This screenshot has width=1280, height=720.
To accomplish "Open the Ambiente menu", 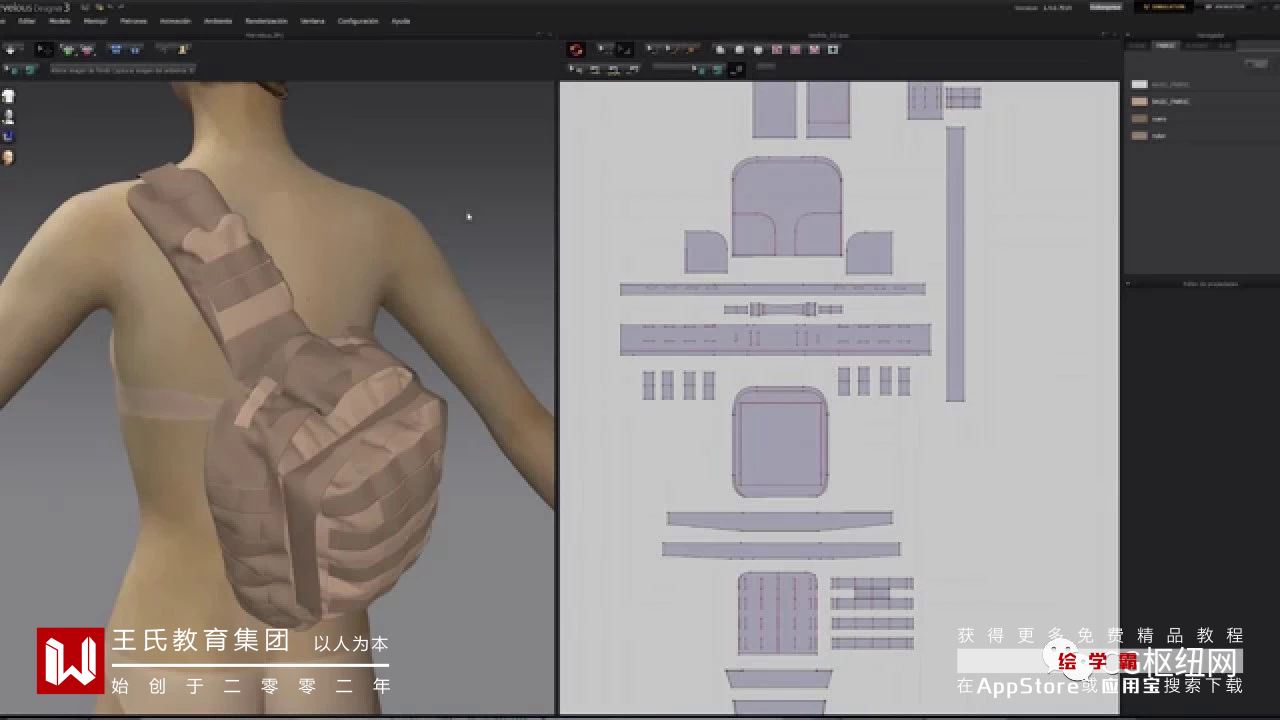I will tap(218, 20).
